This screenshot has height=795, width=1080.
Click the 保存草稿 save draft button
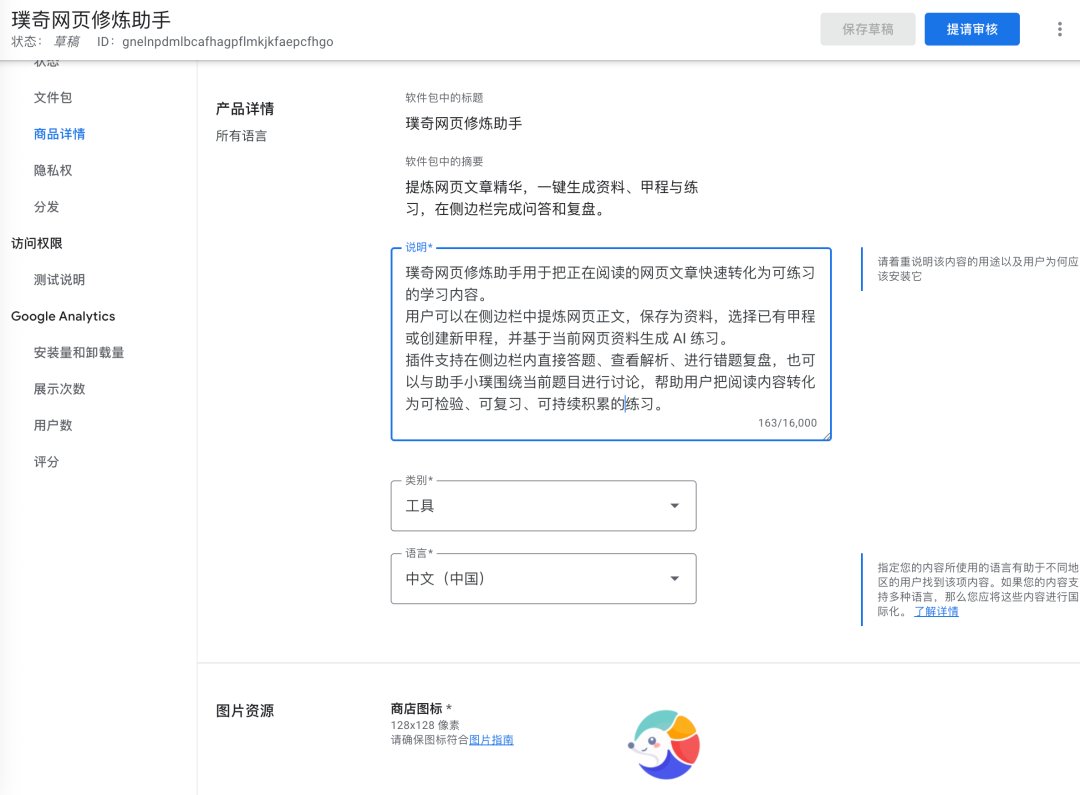pyautogui.click(x=868, y=29)
